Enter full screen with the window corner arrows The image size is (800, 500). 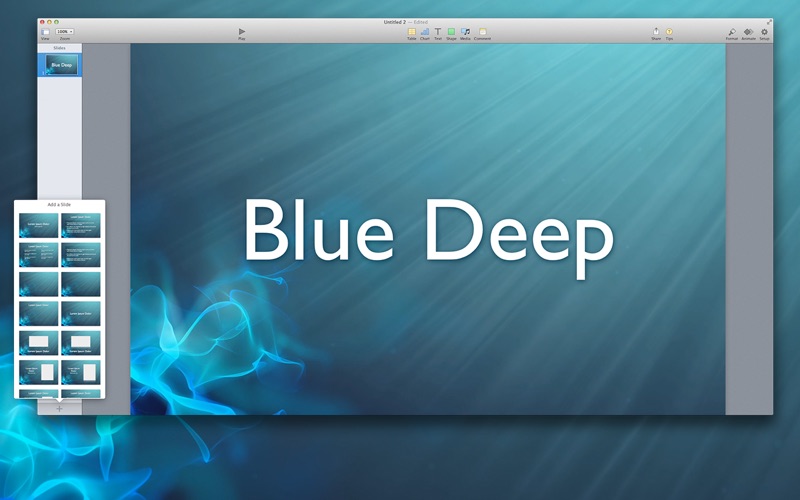tap(768, 22)
